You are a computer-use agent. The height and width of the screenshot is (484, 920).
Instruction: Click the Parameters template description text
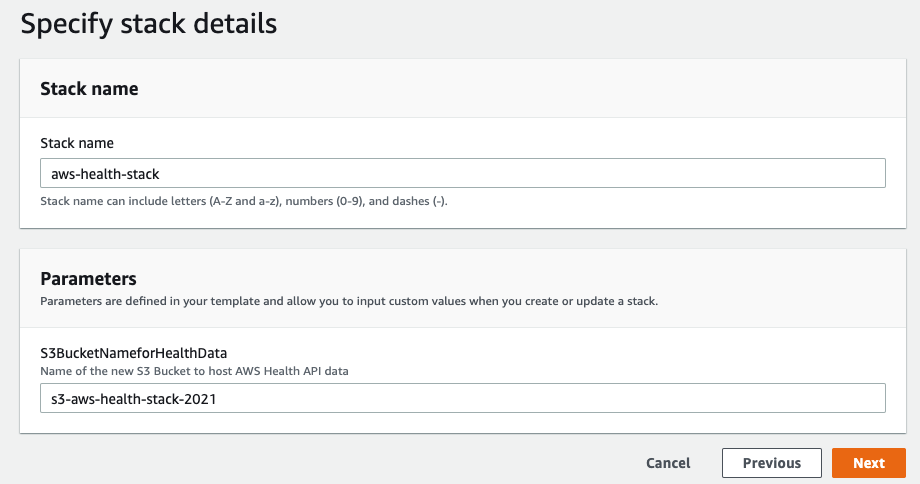point(348,300)
